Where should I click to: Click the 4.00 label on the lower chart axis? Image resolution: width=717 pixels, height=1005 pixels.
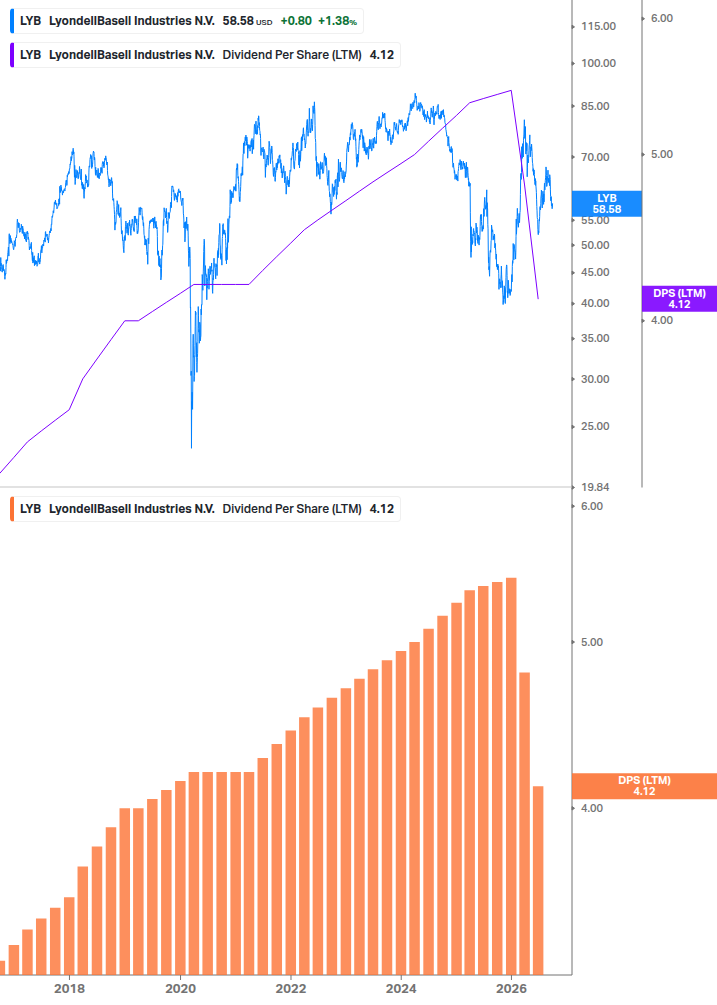point(592,808)
